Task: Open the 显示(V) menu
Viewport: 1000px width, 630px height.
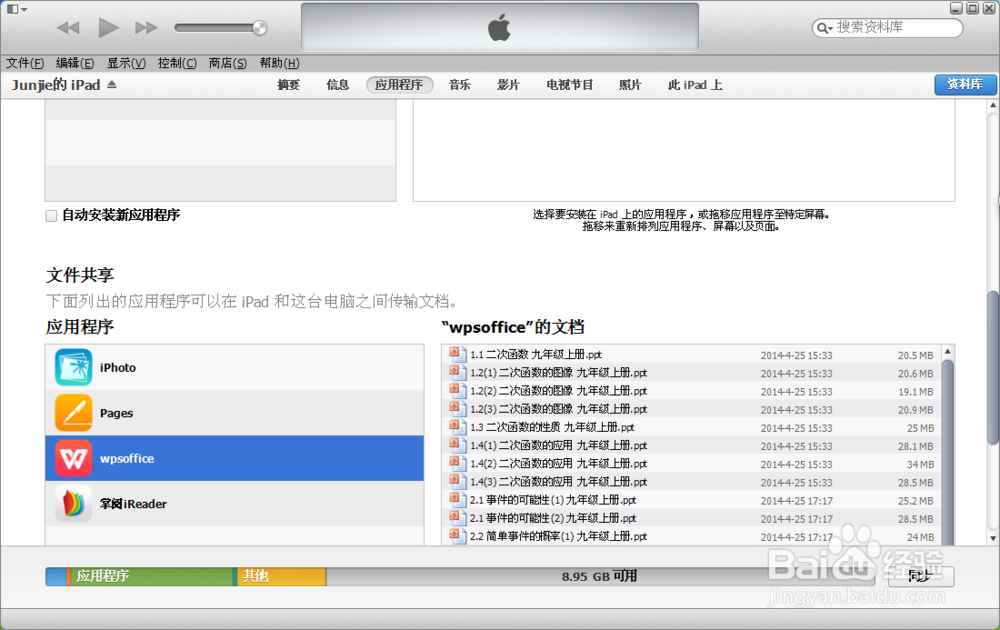Action: (x=126, y=63)
